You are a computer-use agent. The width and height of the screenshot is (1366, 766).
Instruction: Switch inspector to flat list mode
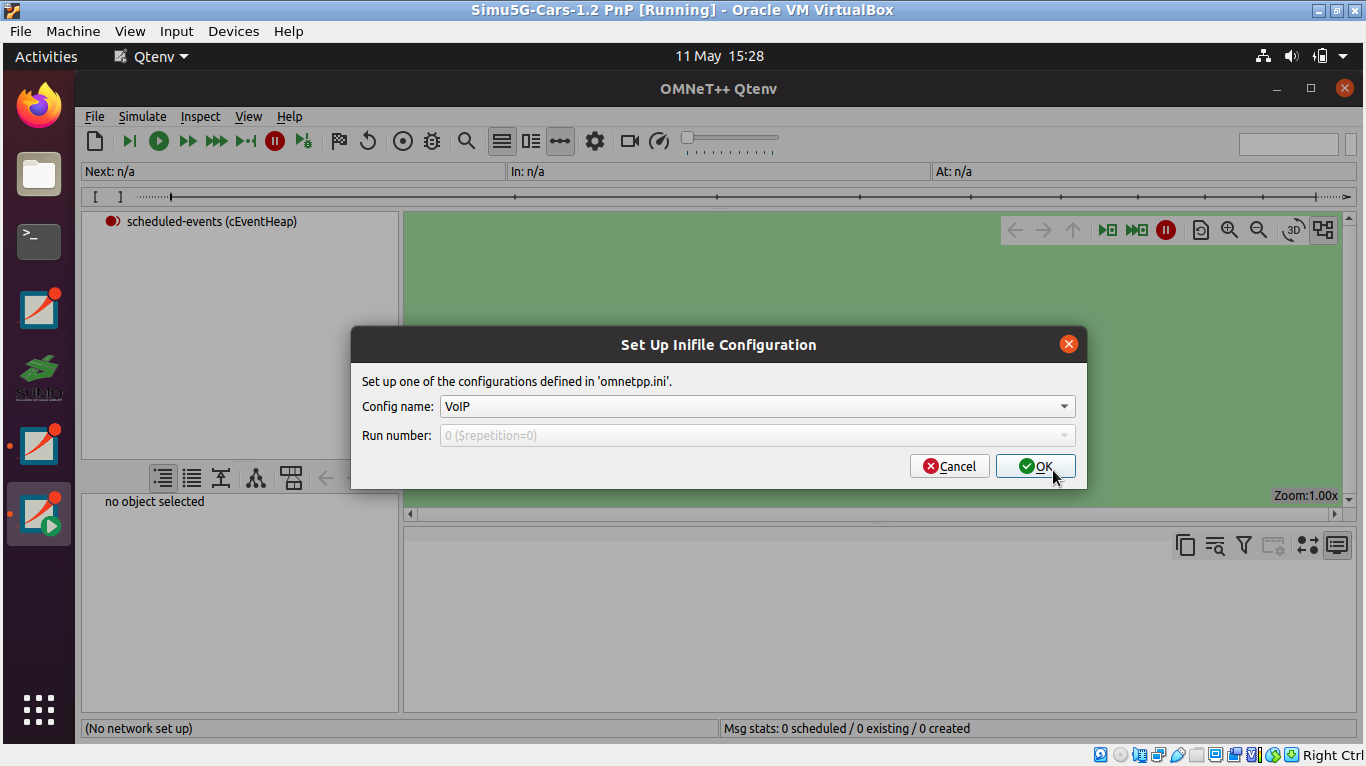pos(192,478)
